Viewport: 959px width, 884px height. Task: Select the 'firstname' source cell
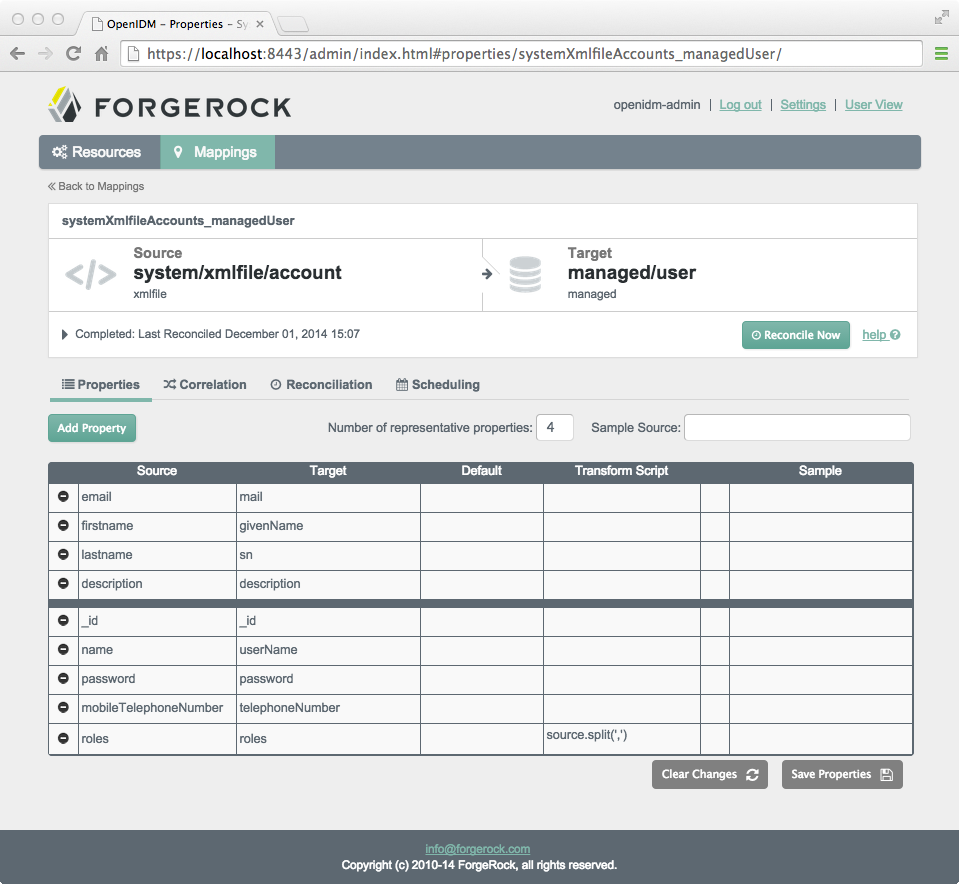[x=157, y=526]
